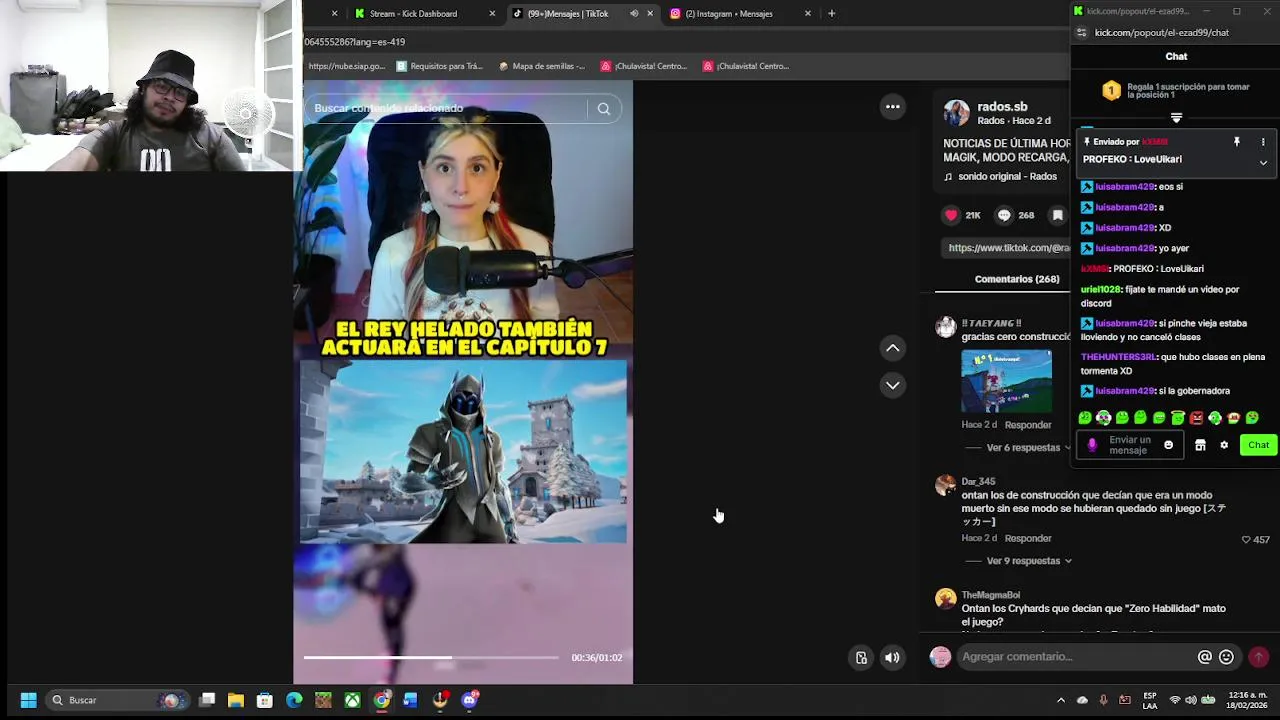The width and height of the screenshot is (1280, 720).
Task: Click the red angry face emote in Kick chat
Action: [1196, 418]
